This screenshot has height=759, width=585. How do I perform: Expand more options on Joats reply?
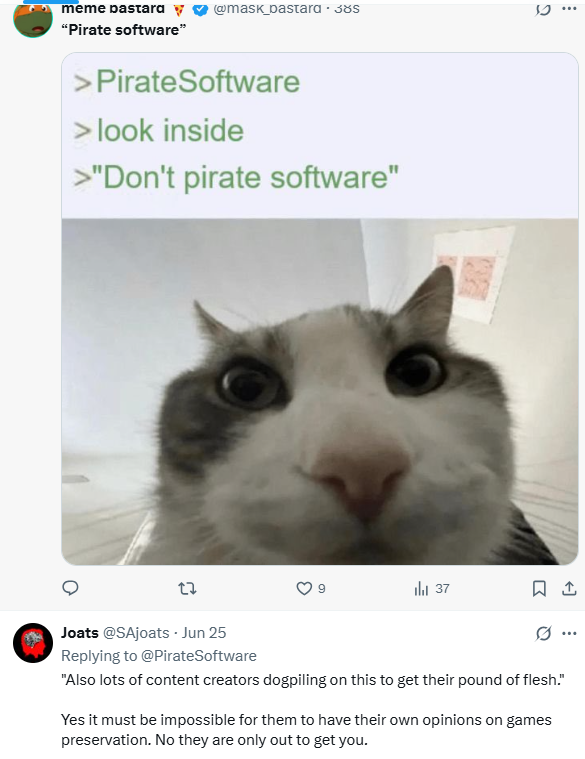pos(569,633)
